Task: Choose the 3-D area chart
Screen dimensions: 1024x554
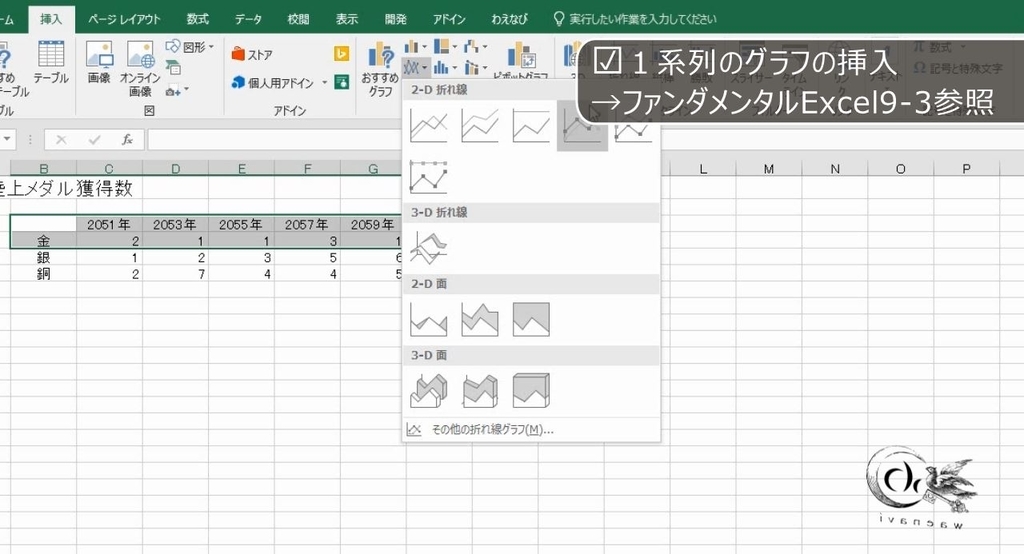Action: (428, 391)
